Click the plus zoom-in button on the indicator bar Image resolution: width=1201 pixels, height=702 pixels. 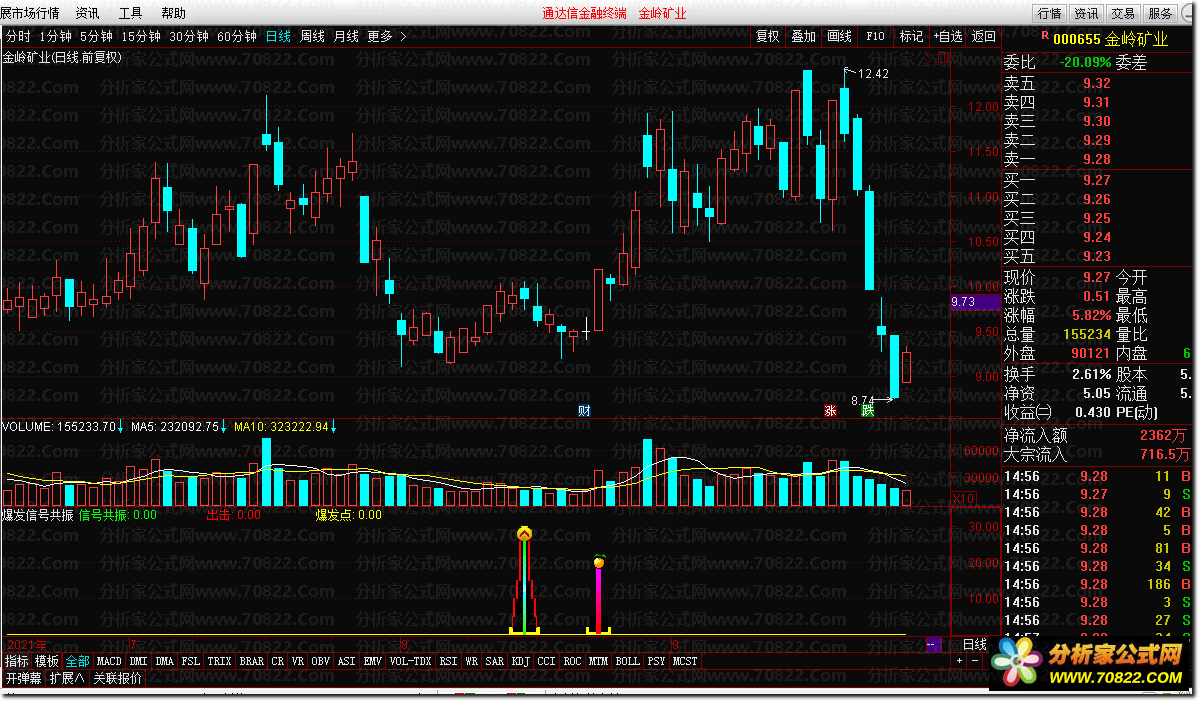pos(960,661)
